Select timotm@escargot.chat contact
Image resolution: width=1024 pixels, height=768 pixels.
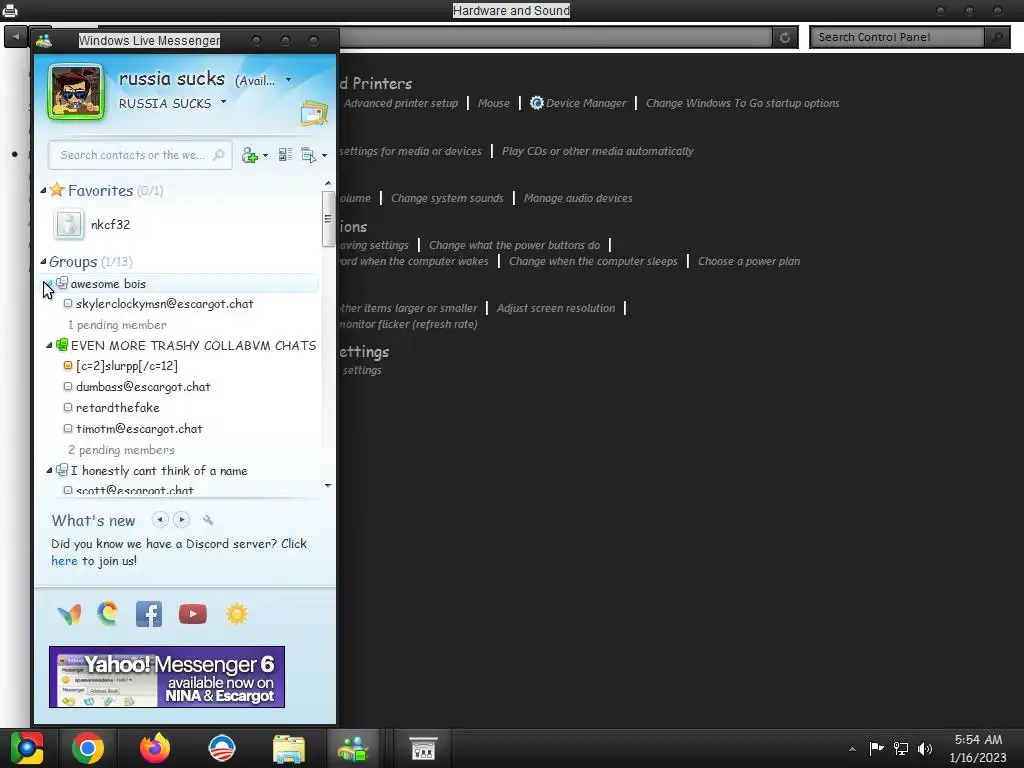click(x=139, y=429)
